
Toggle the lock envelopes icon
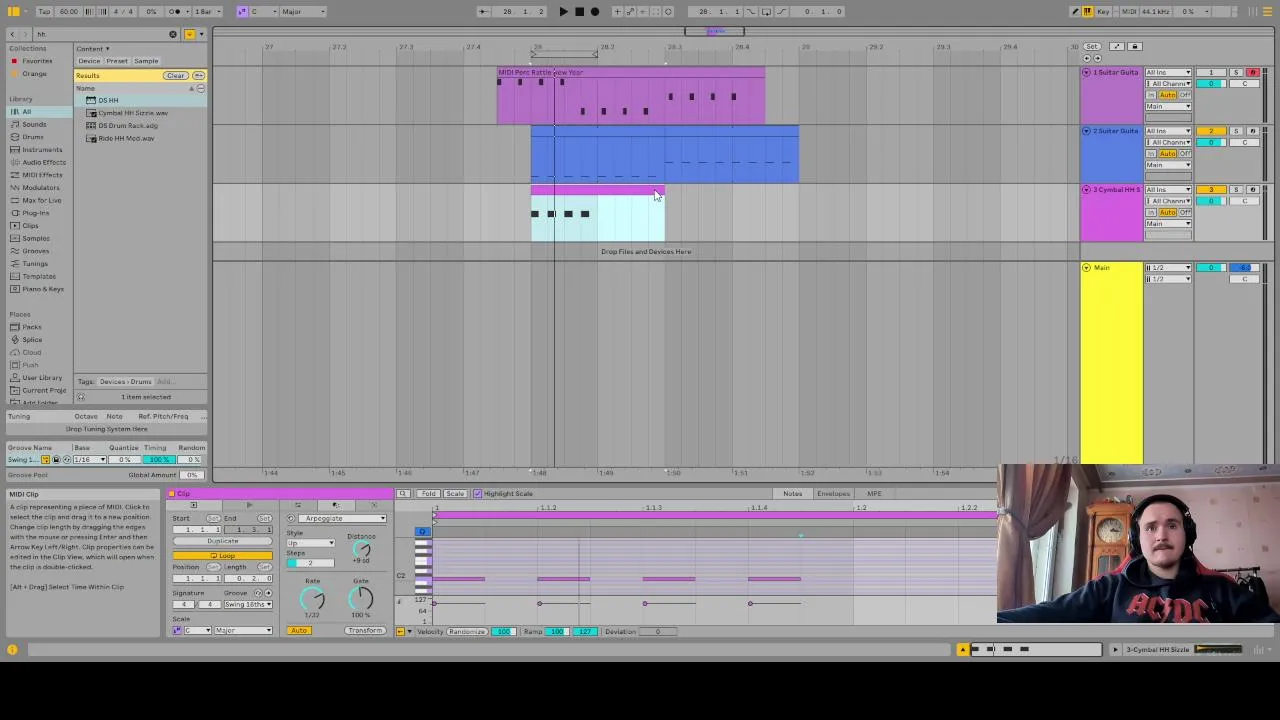(1134, 47)
